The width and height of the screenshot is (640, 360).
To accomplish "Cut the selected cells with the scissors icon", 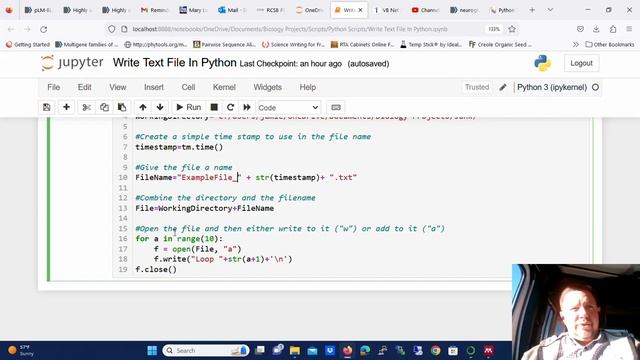I will [x=87, y=107].
